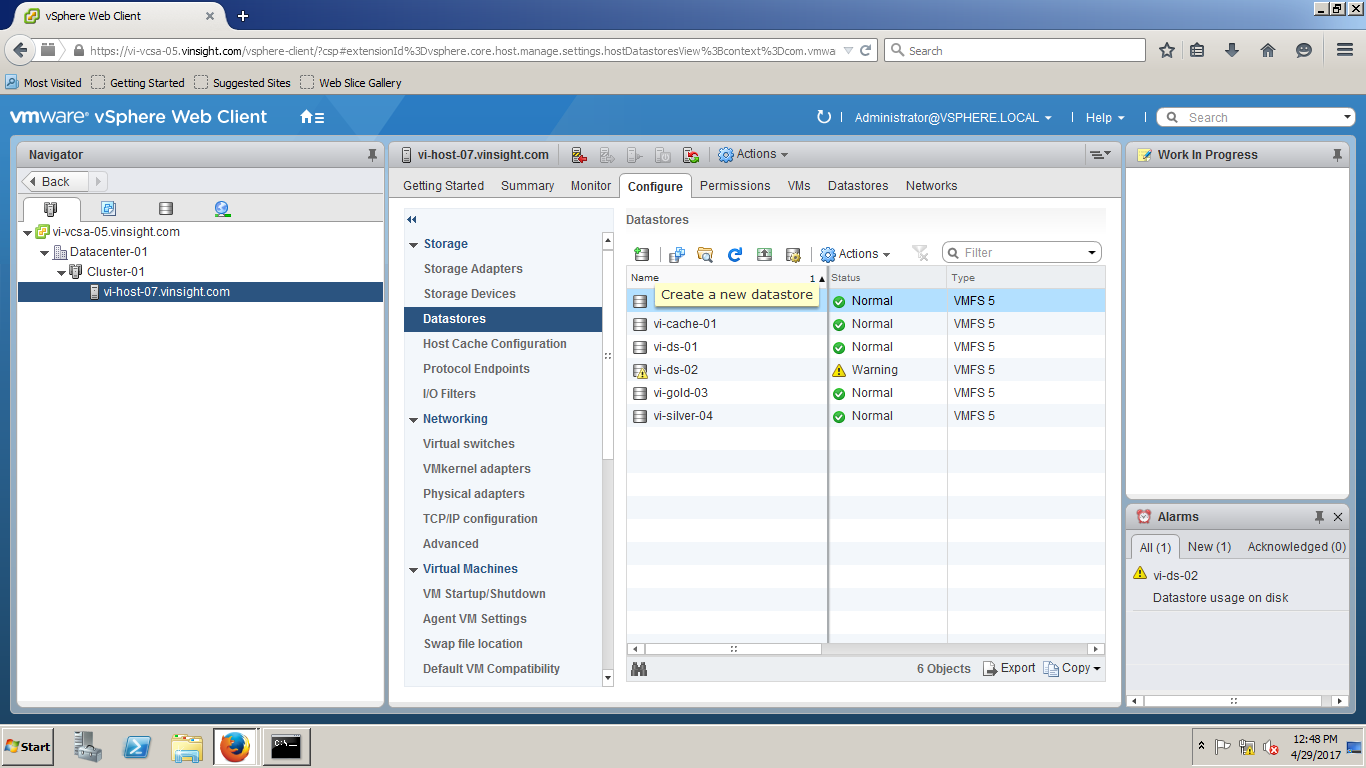
Task: Select the vi-ds-02 datastore row
Action: point(866,370)
